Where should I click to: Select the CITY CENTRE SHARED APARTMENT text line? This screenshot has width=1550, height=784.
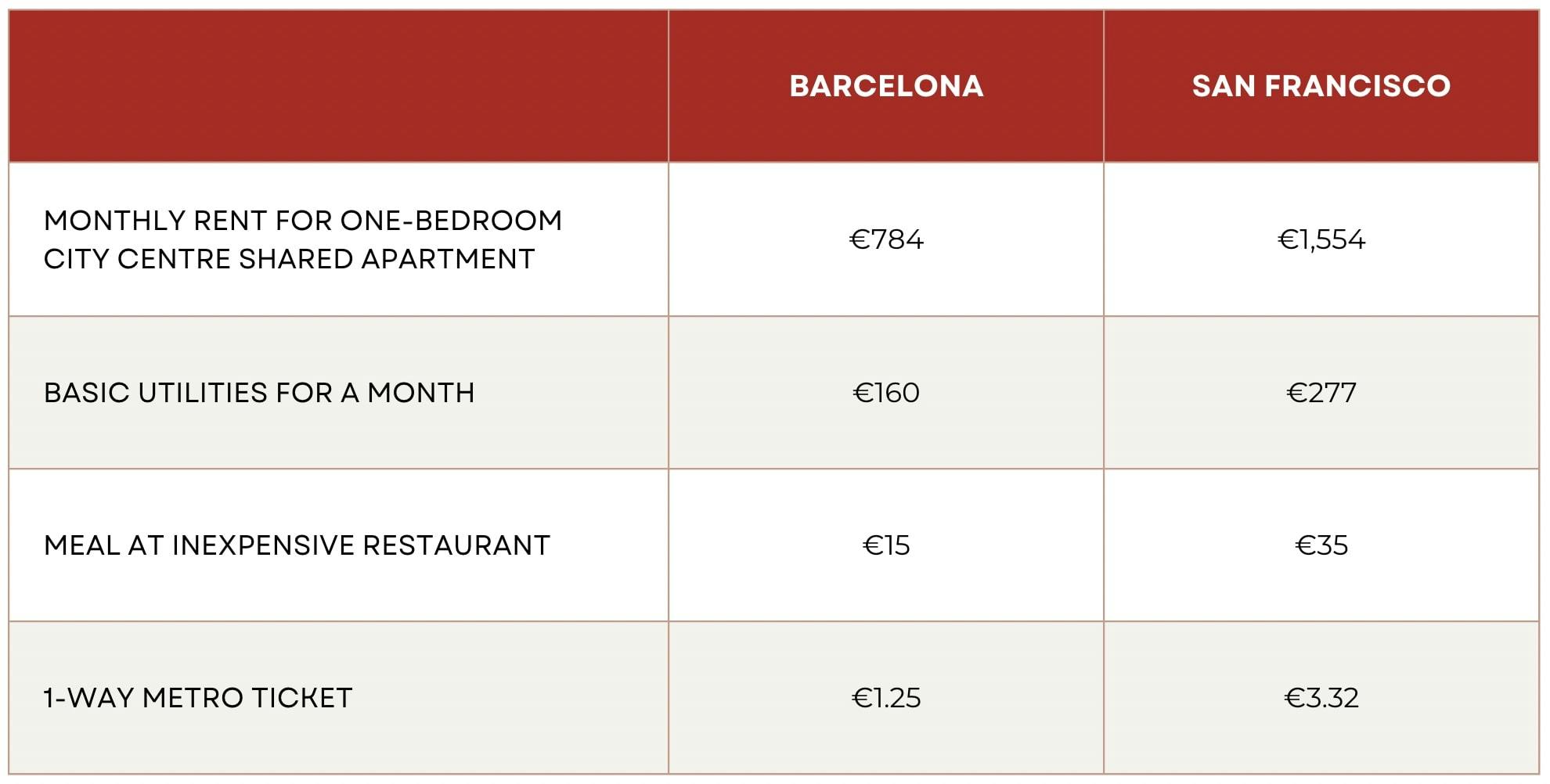click(289, 259)
